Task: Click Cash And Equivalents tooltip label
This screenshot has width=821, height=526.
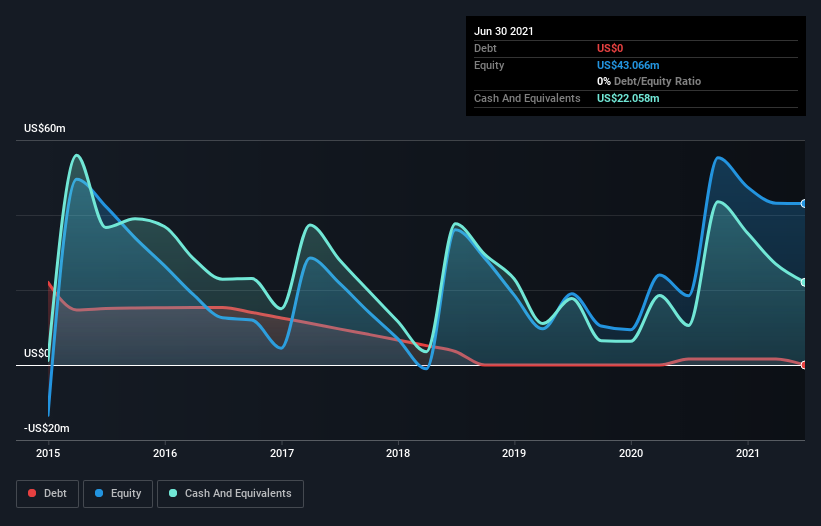Action: [x=527, y=98]
